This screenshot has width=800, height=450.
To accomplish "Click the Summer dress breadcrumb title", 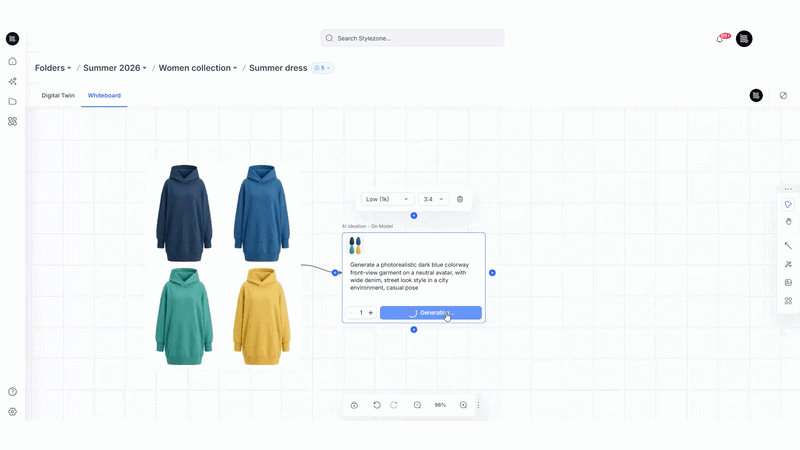I will coord(278,68).
